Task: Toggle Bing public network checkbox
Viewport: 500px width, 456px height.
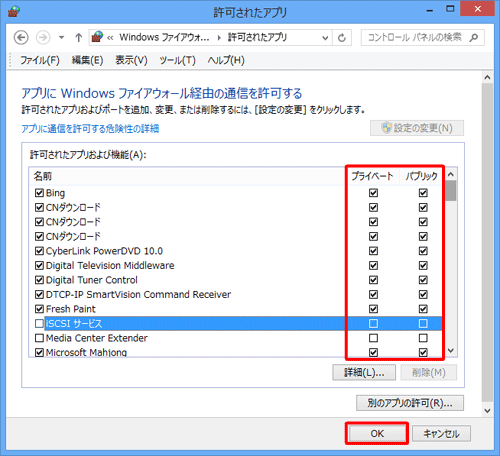Action: click(423, 193)
